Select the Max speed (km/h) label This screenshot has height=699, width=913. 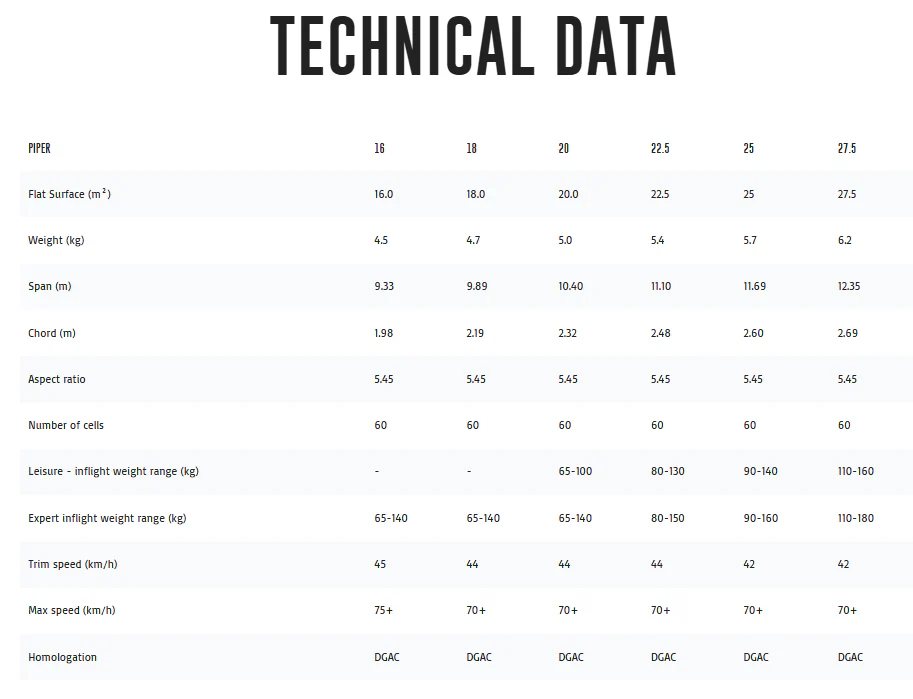click(72, 610)
